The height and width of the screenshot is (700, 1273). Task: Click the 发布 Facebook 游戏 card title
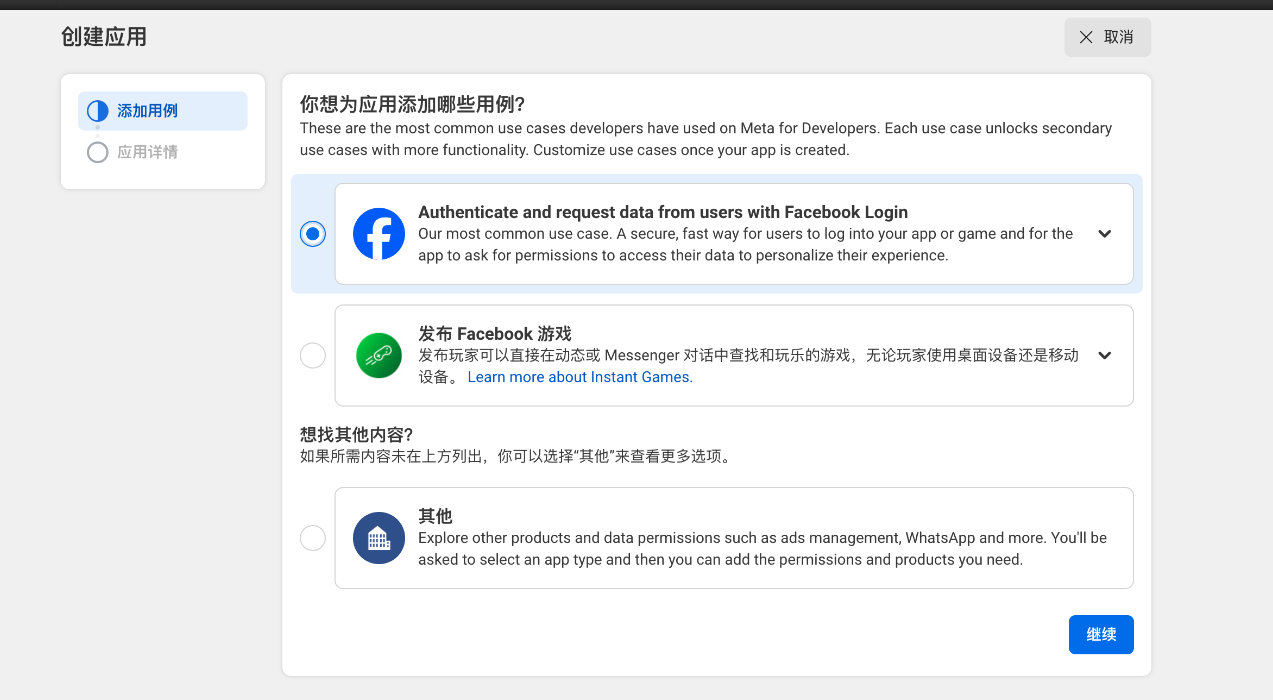click(495, 334)
